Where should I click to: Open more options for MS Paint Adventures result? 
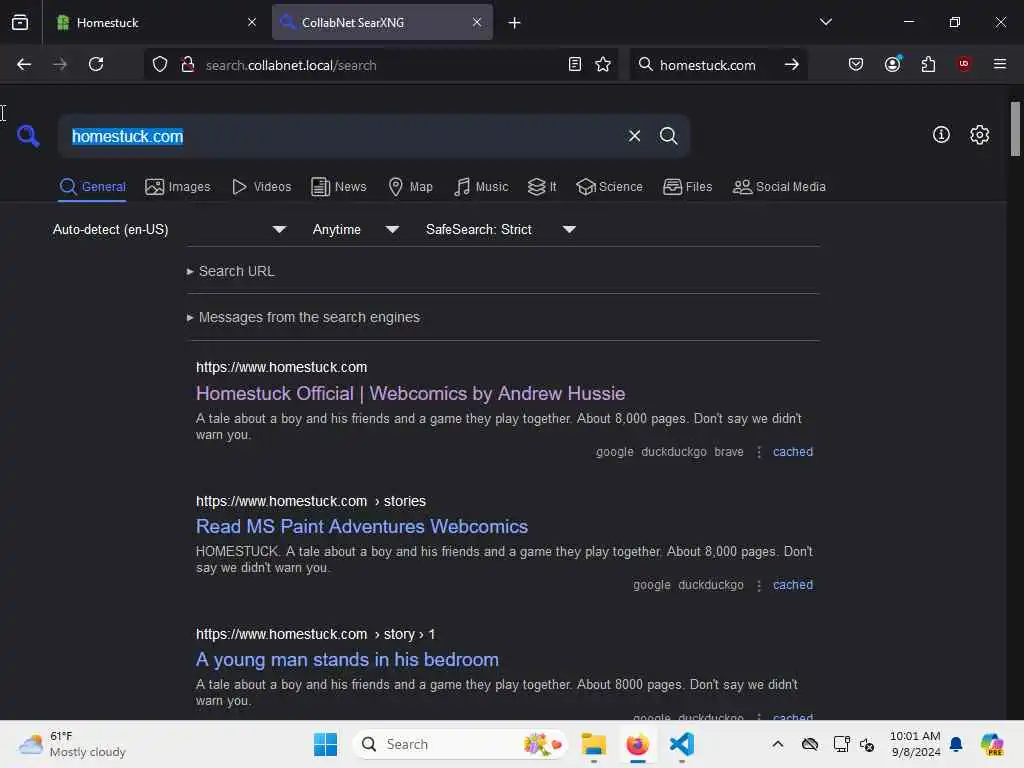(x=759, y=585)
